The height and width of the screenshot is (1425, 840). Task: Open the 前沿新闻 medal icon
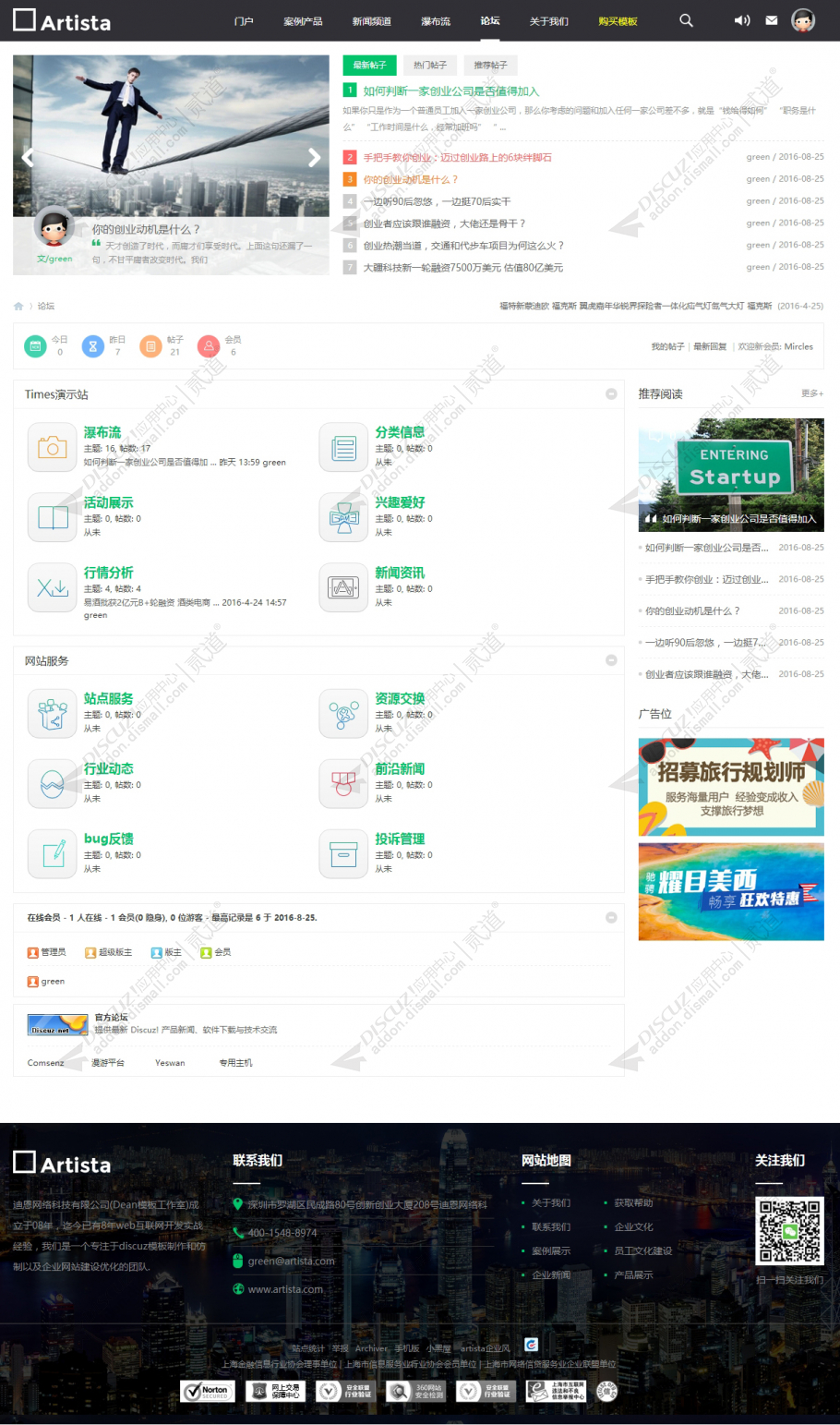[x=343, y=784]
